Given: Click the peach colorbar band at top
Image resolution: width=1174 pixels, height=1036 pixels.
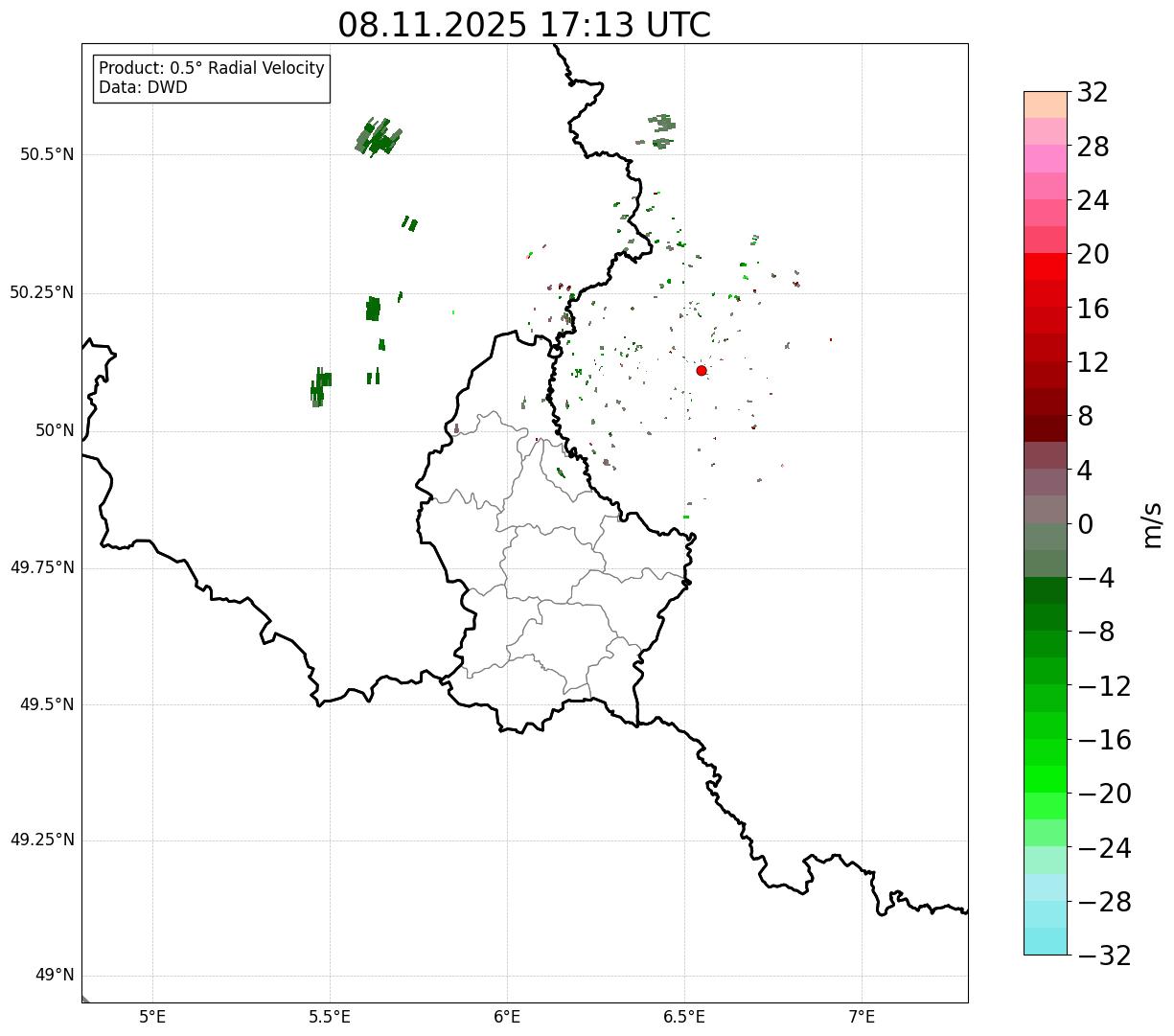Looking at the screenshot, I should point(1046,104).
